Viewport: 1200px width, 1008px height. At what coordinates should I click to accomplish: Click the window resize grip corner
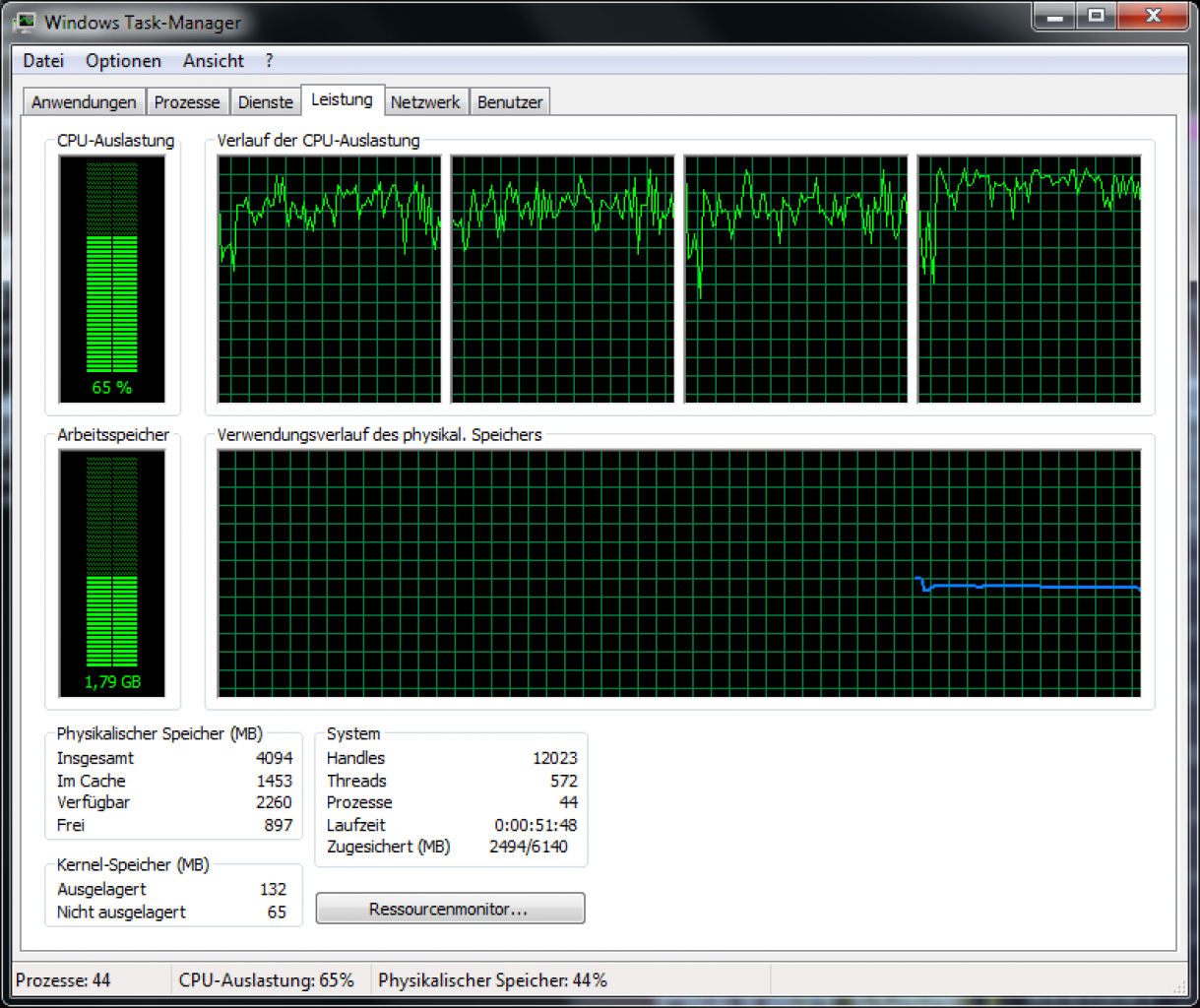(x=1179, y=985)
